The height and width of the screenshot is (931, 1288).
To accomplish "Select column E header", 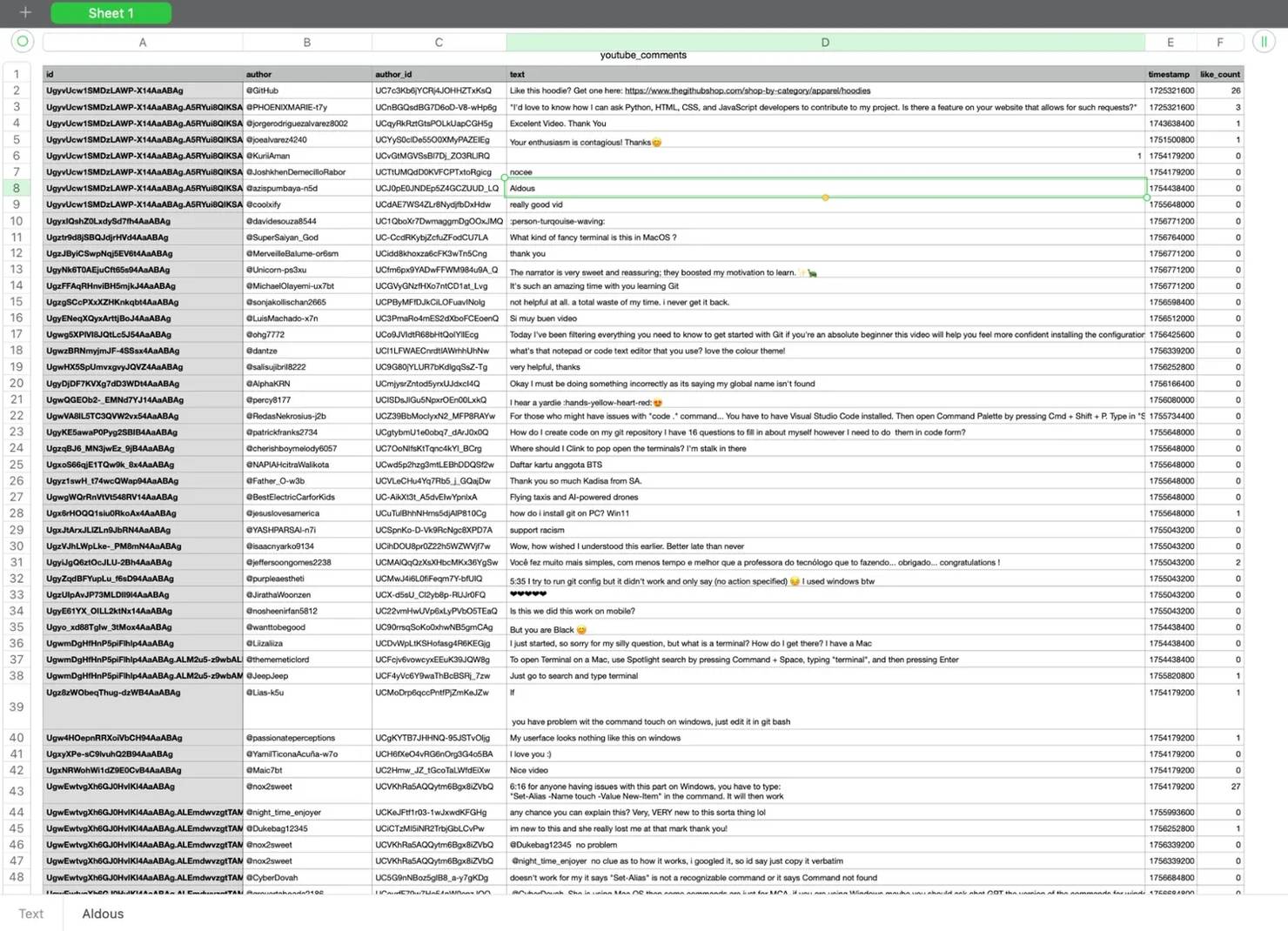I will click(x=1171, y=42).
